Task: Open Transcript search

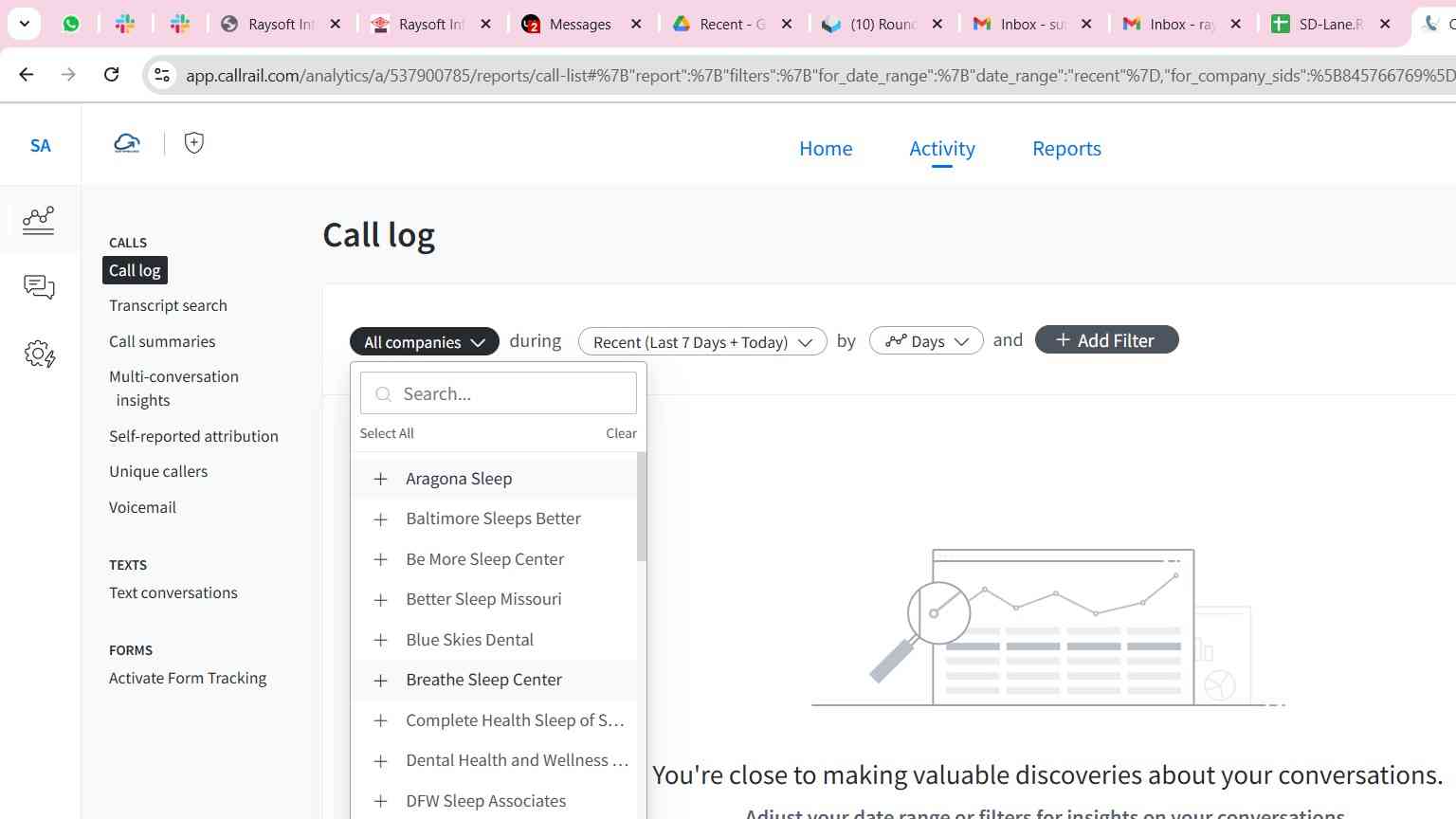Action: coord(168,305)
